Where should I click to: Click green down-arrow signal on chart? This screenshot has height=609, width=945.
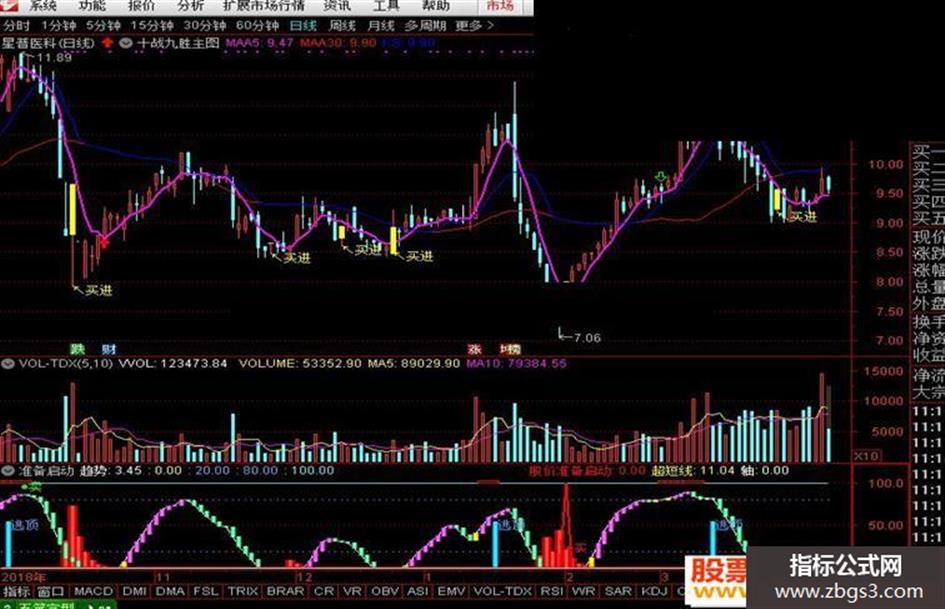661,177
